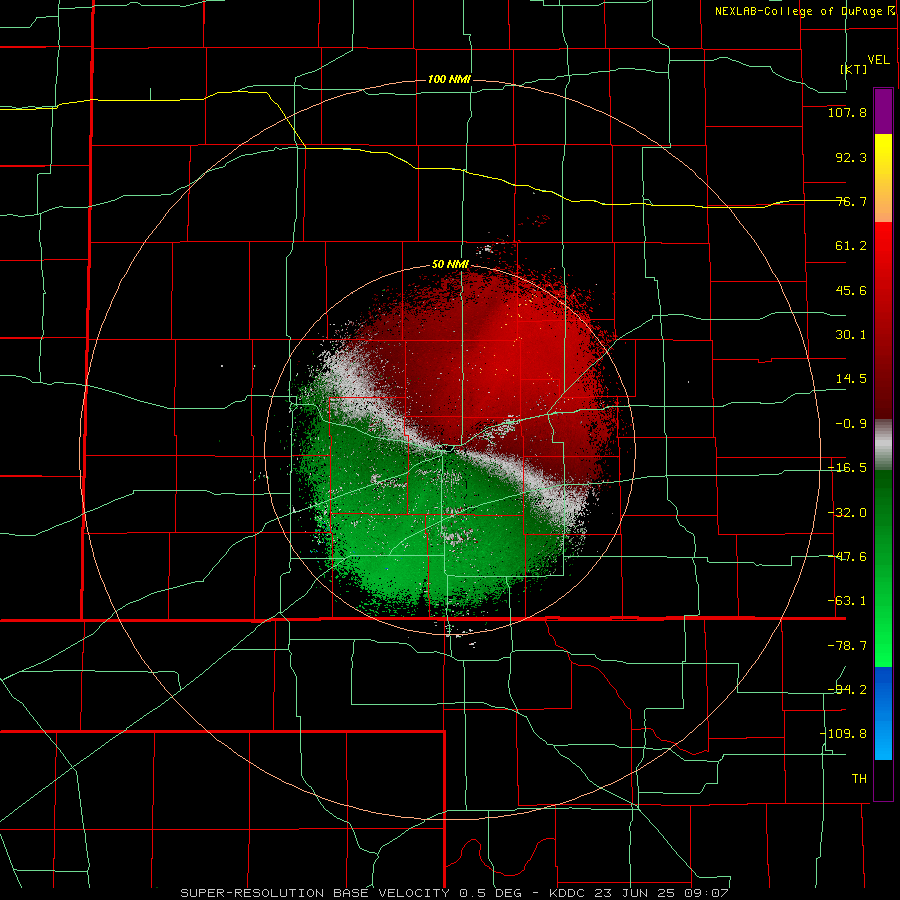
Task: Click the 50 NMI range ring label
Action: 450,264
